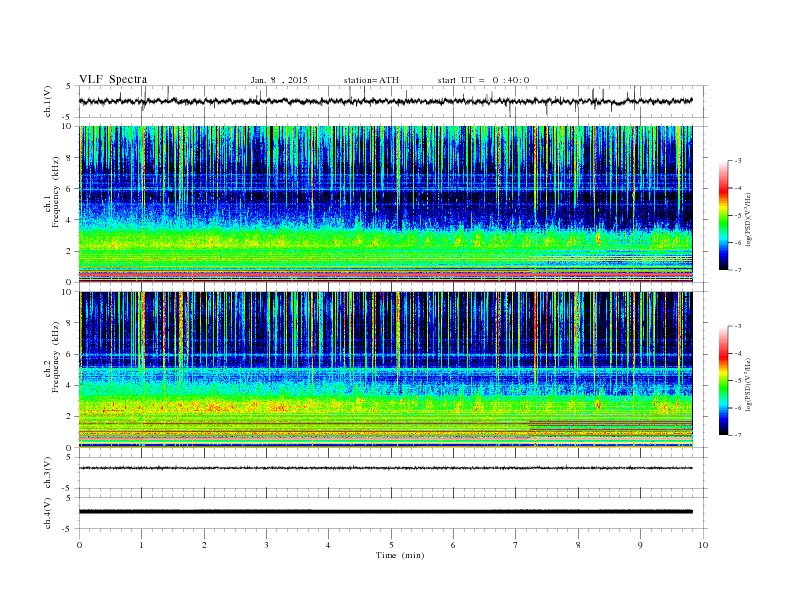Click the "1" tick label on time axis

(x=141, y=545)
